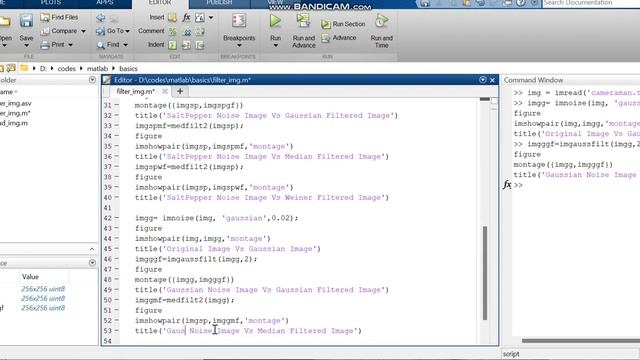Click the Editor vertical scrollbar thumb
The height and width of the screenshot is (360, 640).
(485, 273)
